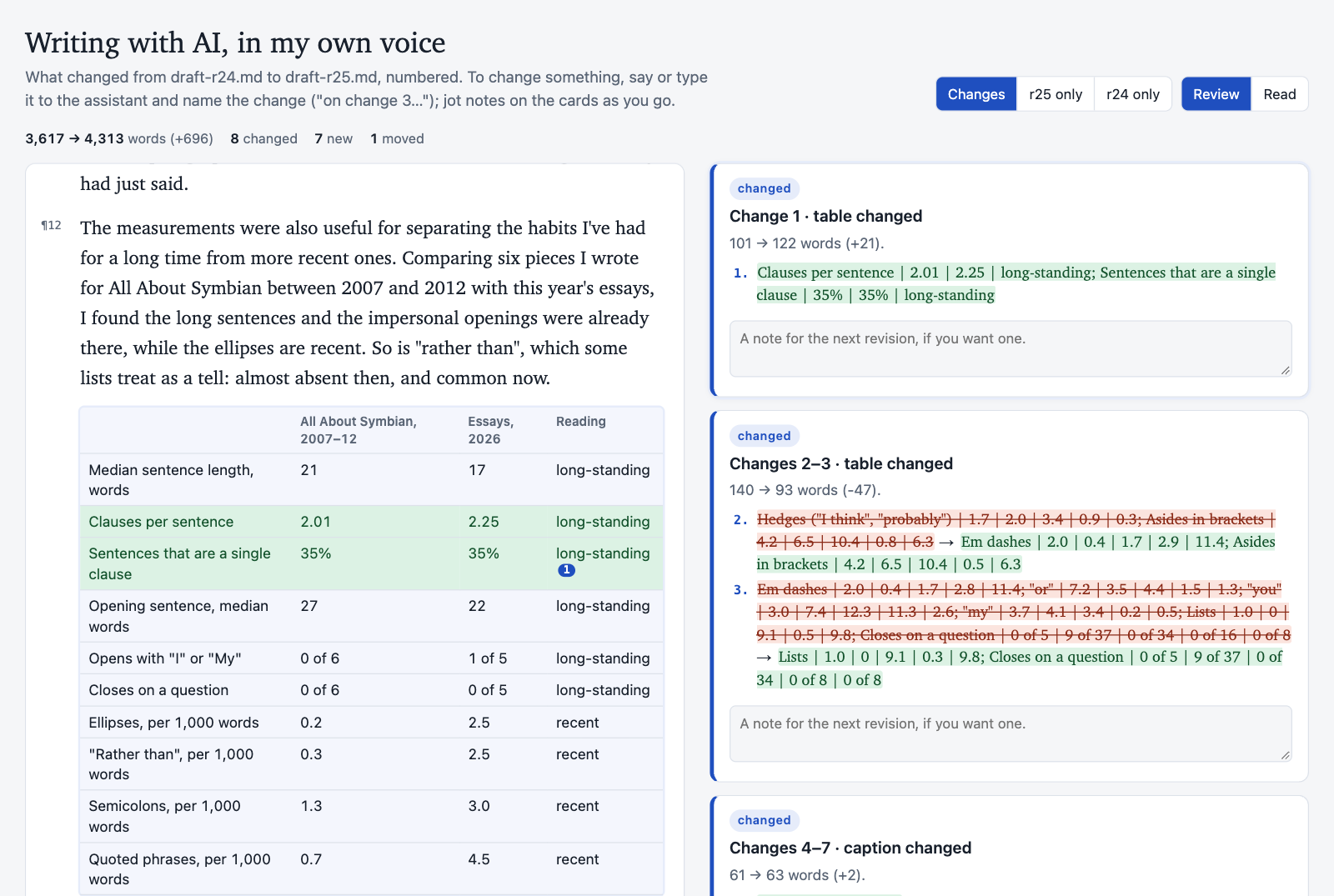
Task: Click the 101 → 122 words (+21) line
Action: coord(806,243)
